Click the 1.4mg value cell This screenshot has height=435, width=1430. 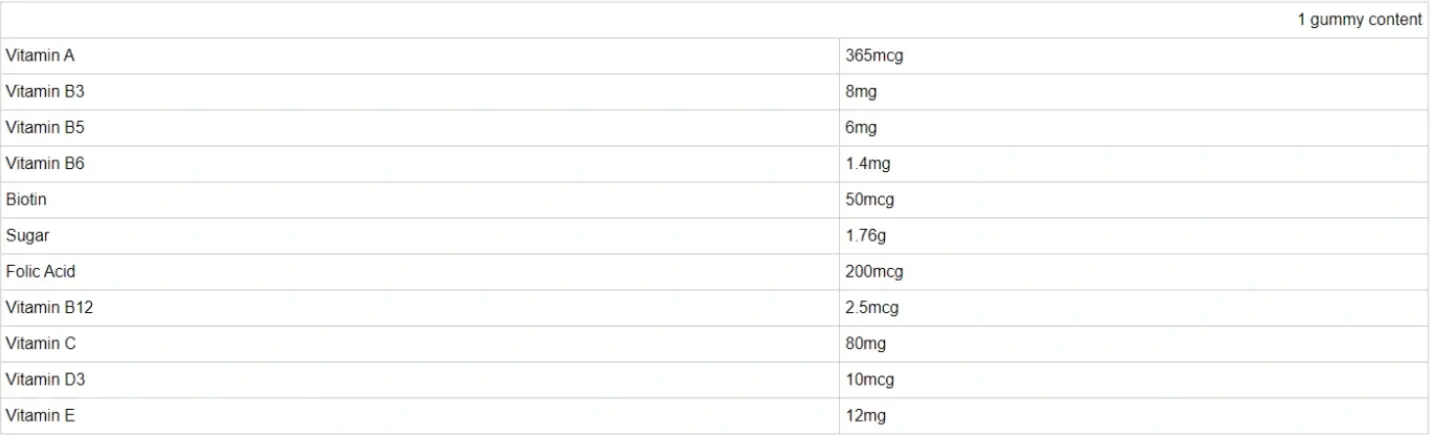pyautogui.click(x=868, y=164)
